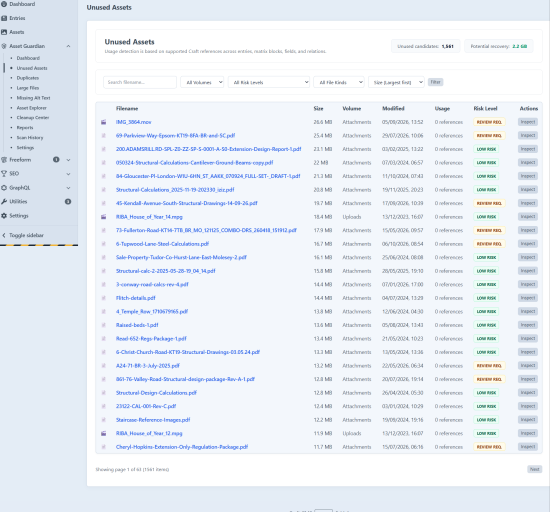Open Reports in Asset Guardian menu

click(25, 128)
